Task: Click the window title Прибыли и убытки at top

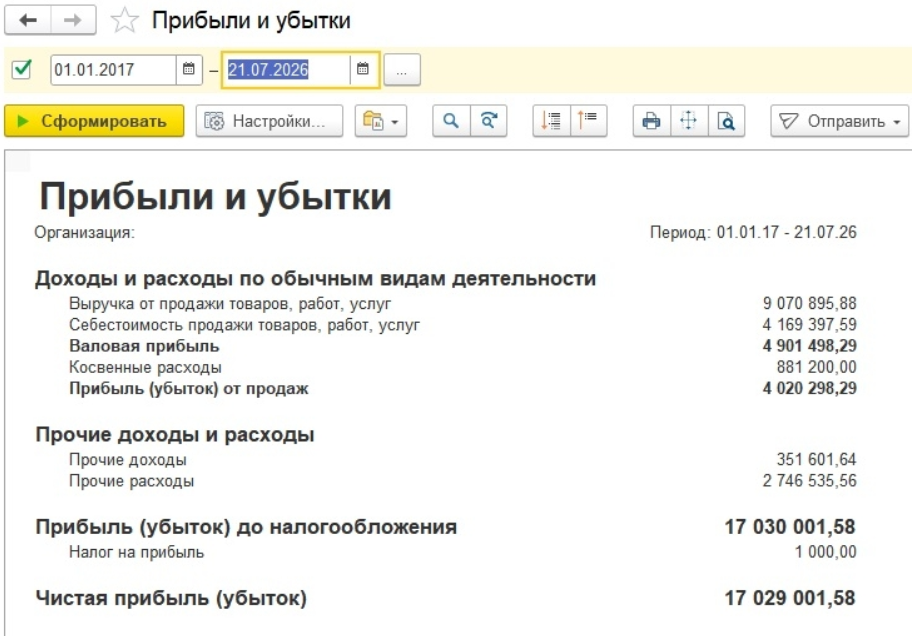Action: click(251, 21)
